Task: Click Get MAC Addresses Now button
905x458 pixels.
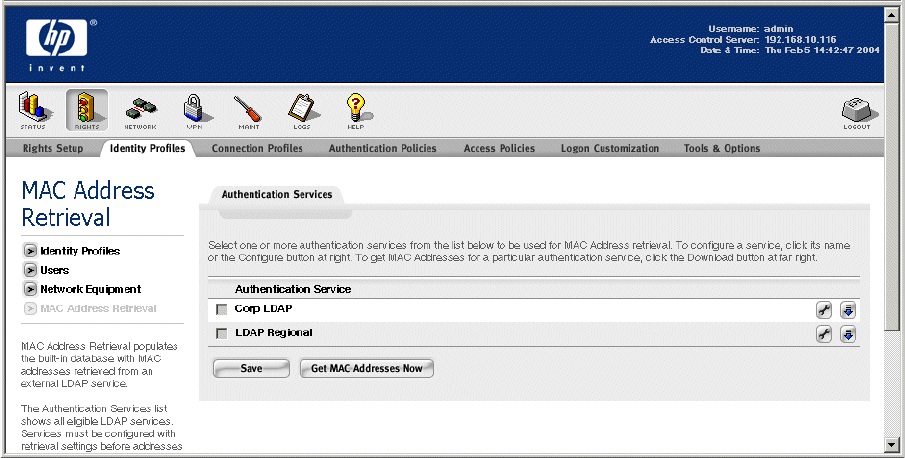Action: [367, 369]
